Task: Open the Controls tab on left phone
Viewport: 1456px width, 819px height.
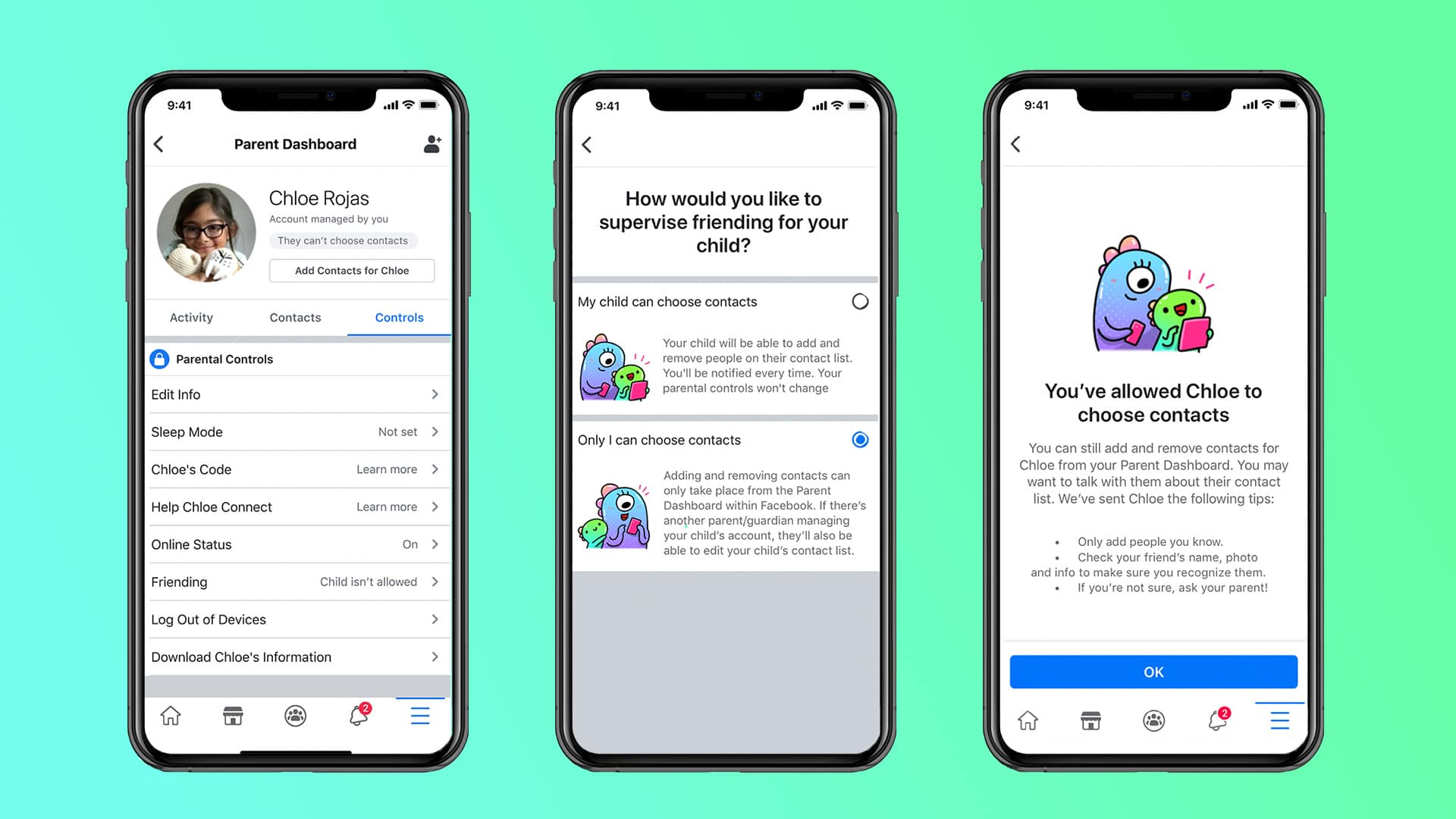Action: (398, 317)
